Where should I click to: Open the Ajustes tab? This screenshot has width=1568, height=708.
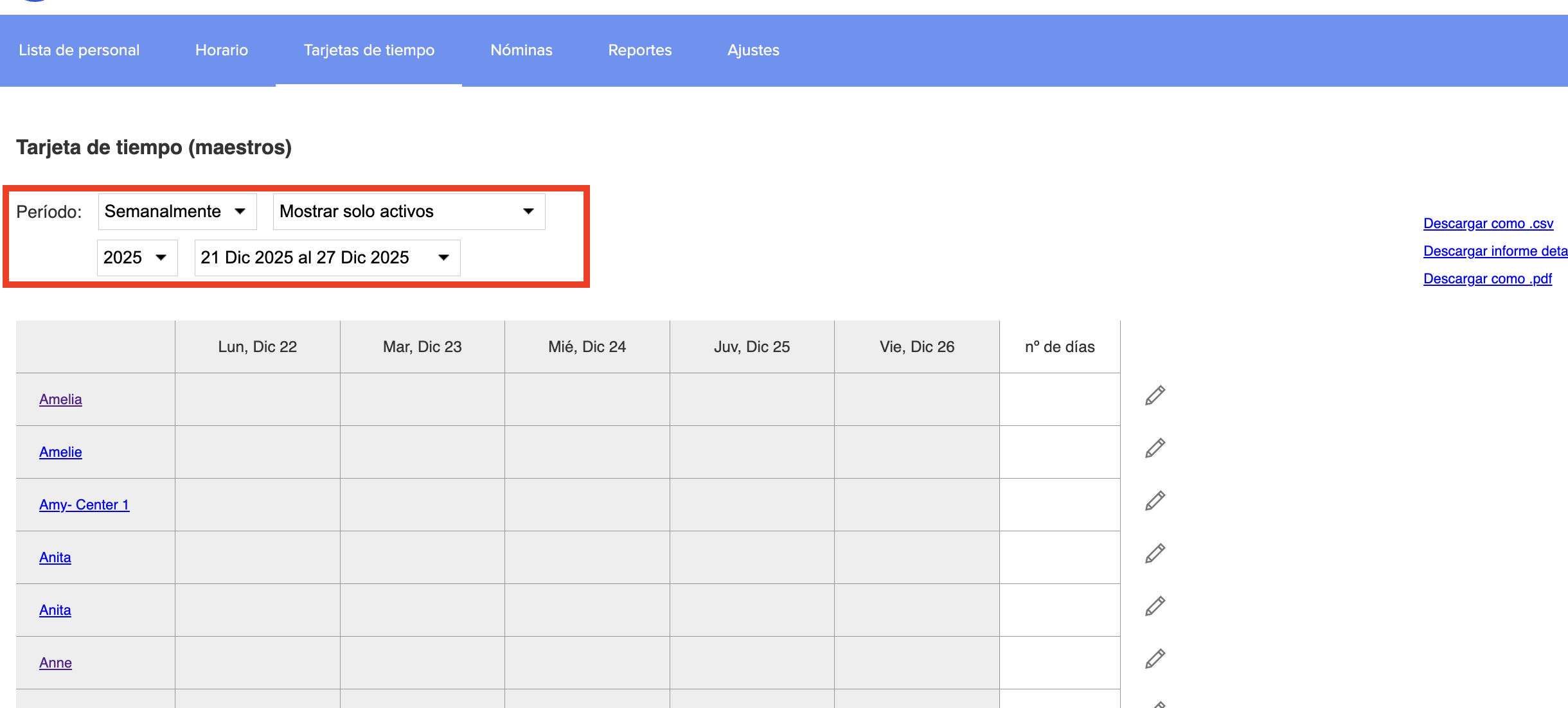point(753,50)
